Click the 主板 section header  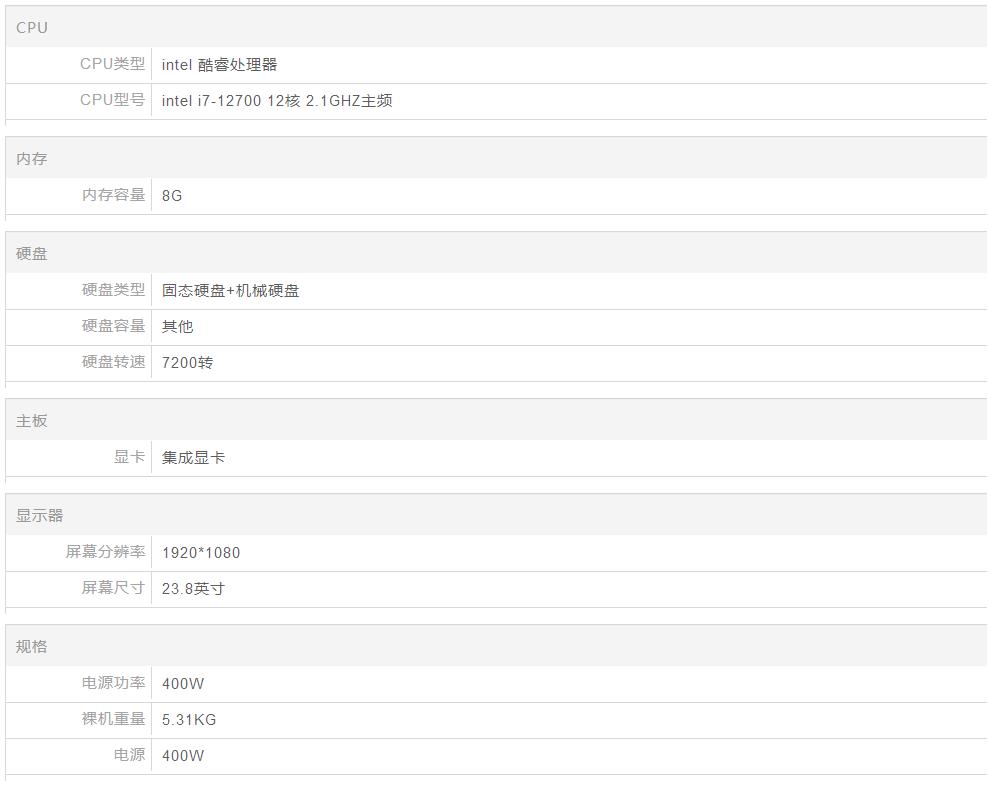coord(32,421)
